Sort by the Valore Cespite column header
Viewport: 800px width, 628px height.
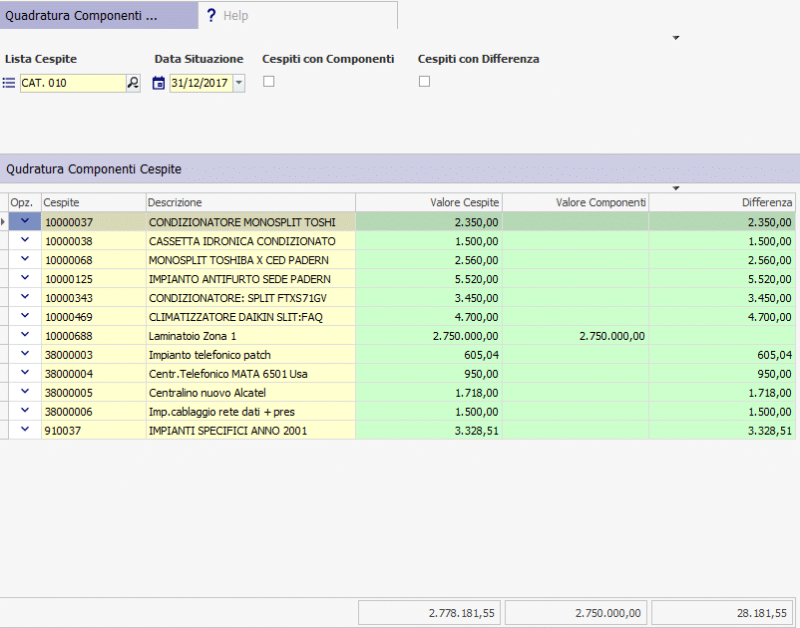point(429,203)
